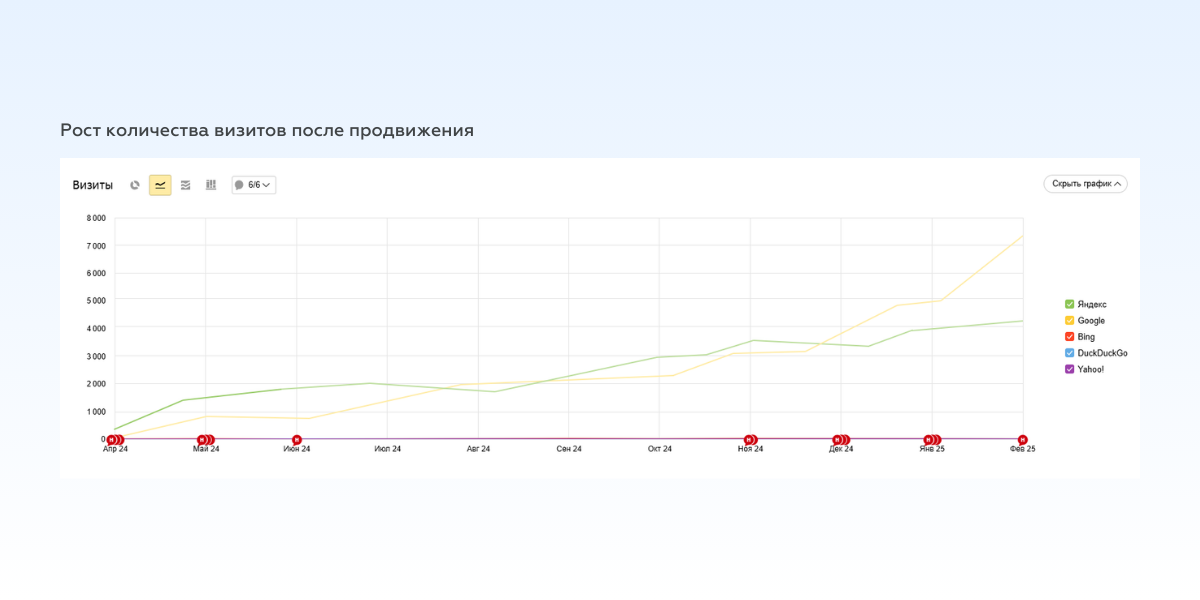Toggle the Яндекс series checkbox
1200x600 pixels.
click(x=1070, y=304)
